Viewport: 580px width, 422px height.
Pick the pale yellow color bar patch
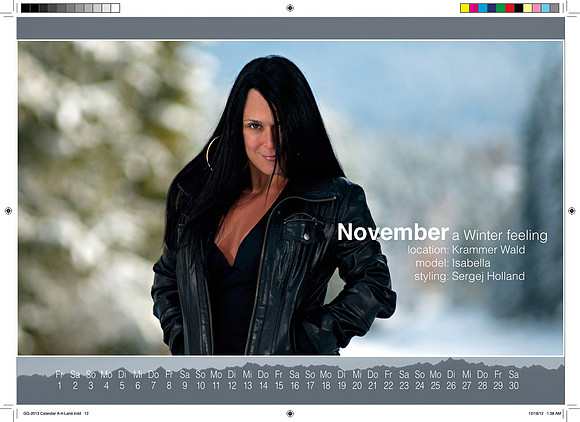(528, 8)
